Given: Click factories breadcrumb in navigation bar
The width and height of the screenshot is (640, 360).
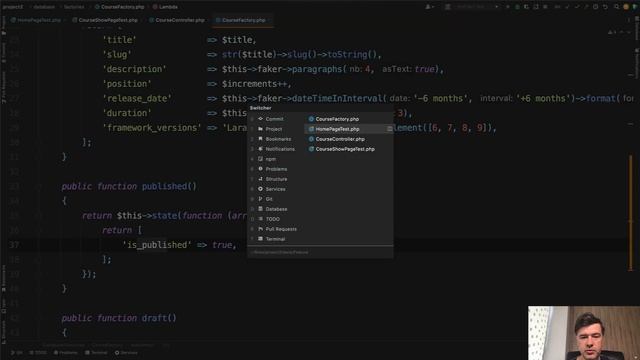Looking at the screenshot, I should point(74,7).
